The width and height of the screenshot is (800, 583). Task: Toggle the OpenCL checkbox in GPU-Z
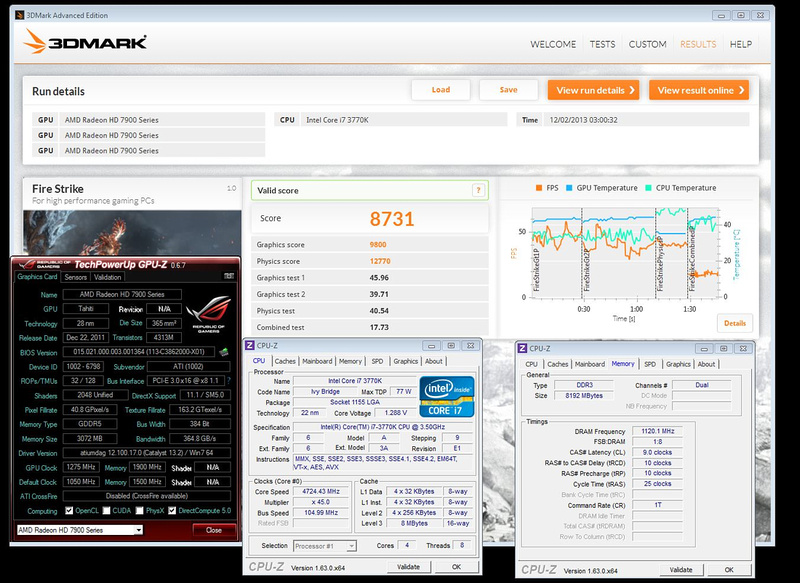[x=69, y=511]
